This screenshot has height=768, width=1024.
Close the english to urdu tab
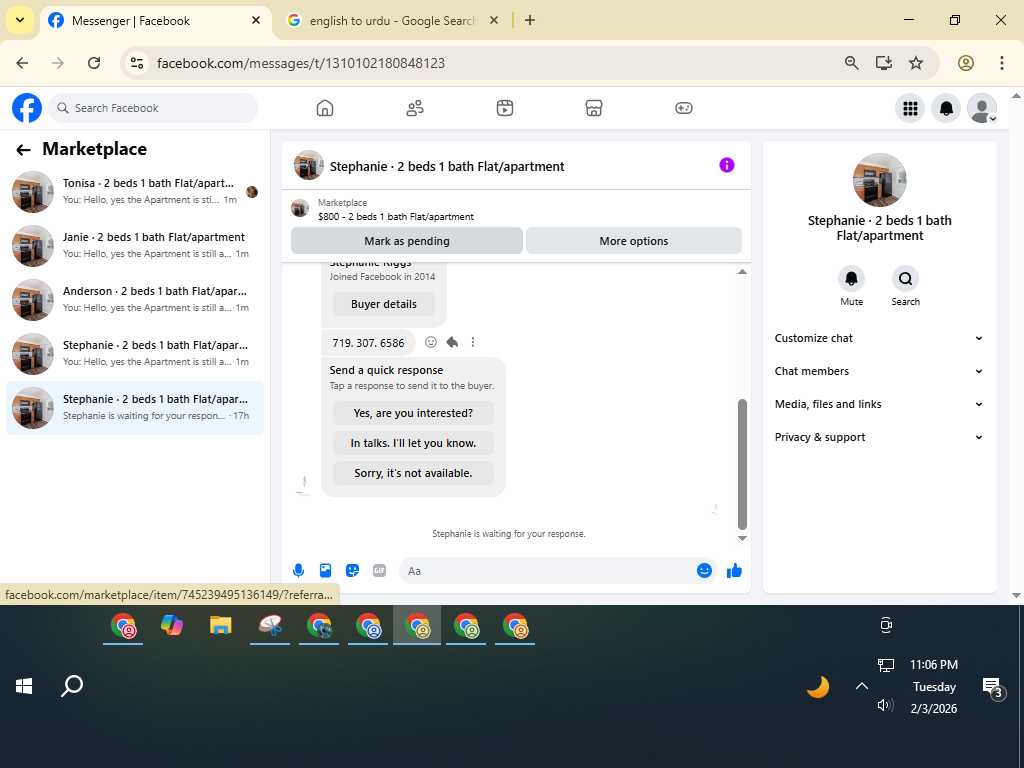pos(494,20)
